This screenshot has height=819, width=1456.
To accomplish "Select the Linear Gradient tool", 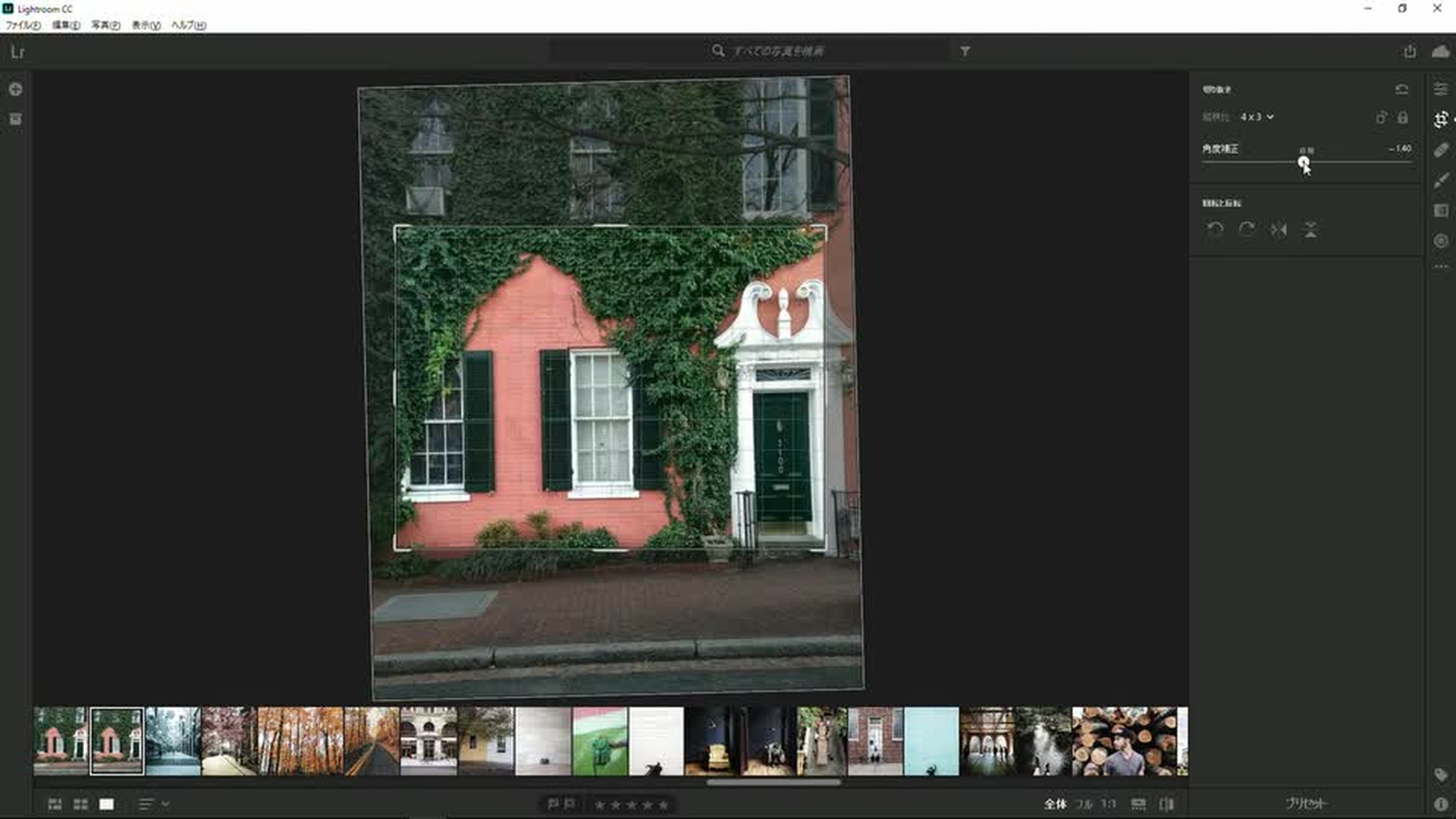I will click(1441, 211).
